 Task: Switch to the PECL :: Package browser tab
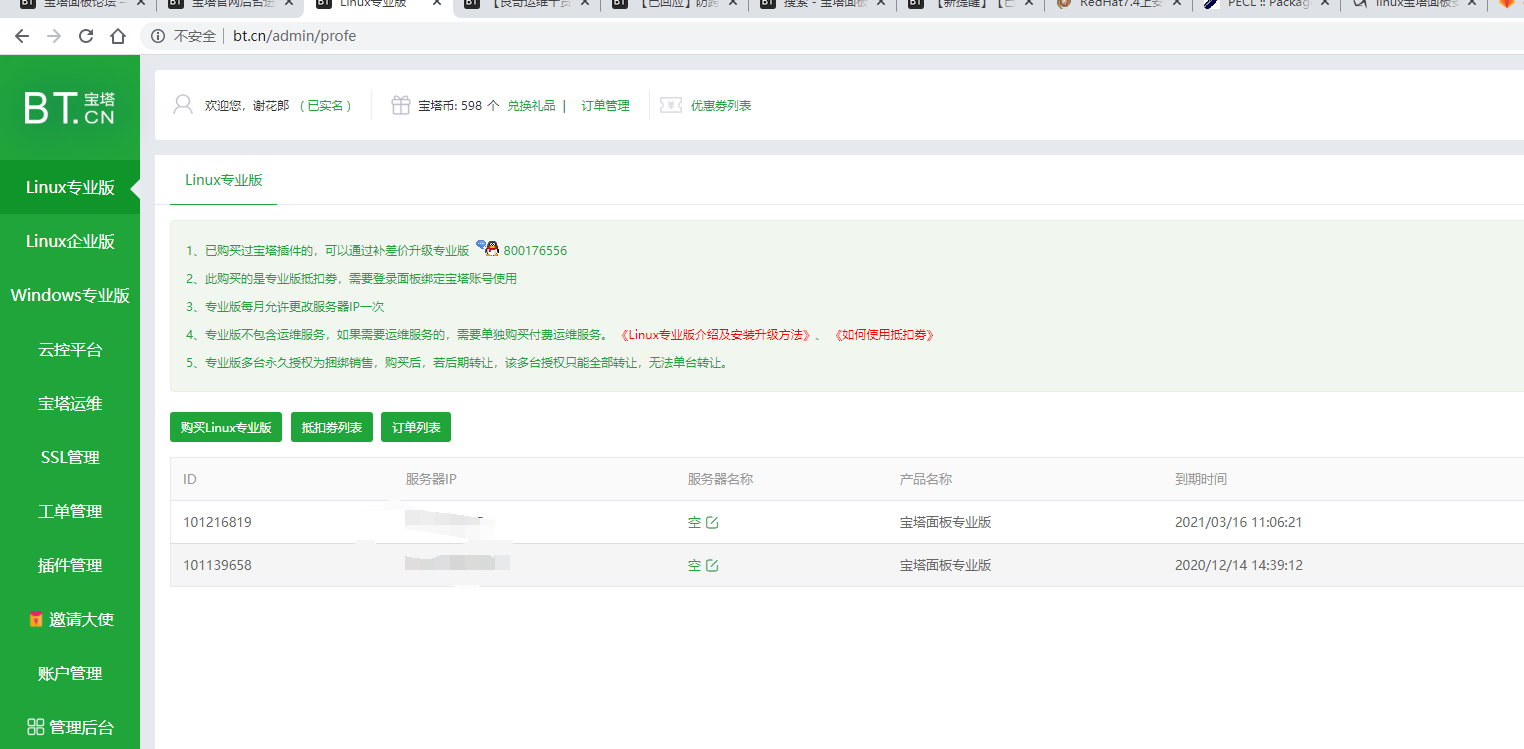[1265, 5]
